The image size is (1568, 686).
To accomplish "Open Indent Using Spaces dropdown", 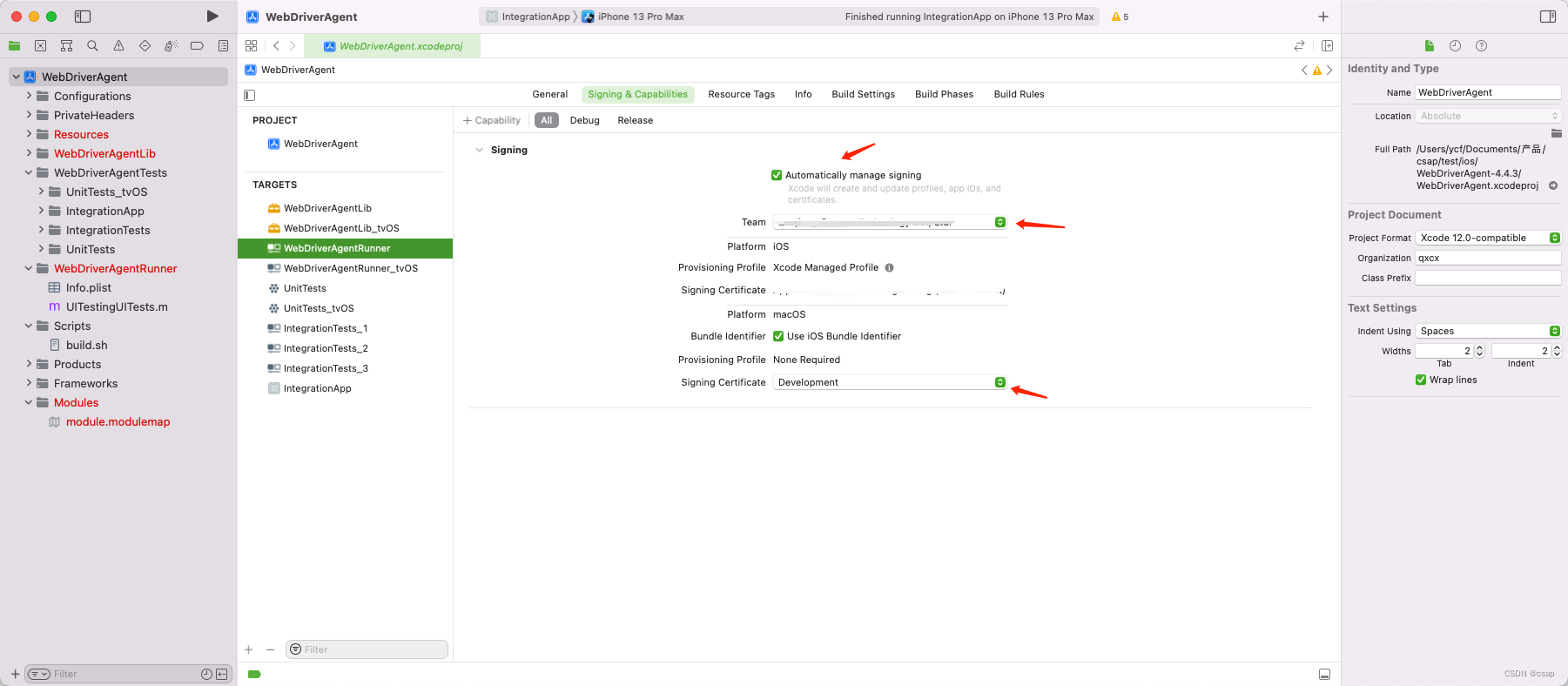I will 1488,331.
